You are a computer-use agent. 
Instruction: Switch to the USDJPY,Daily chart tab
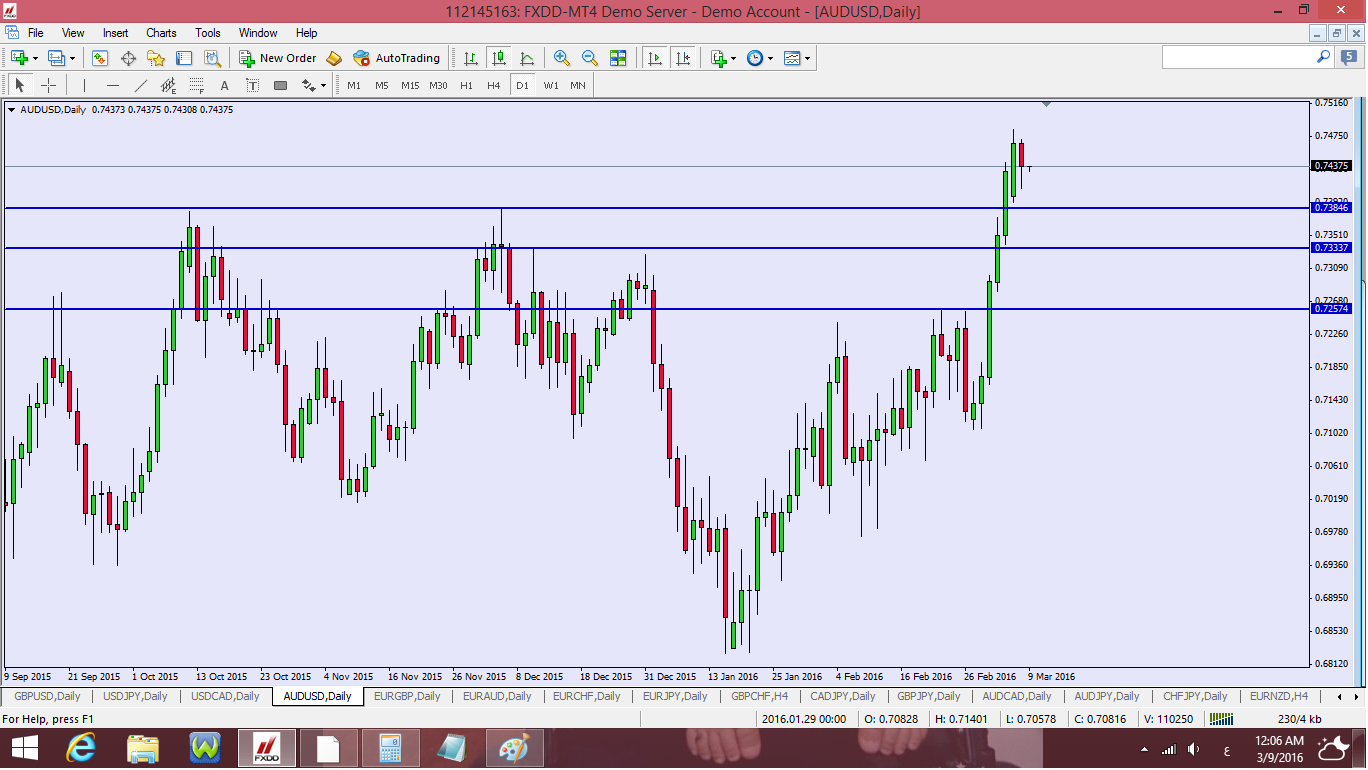[x=136, y=696]
